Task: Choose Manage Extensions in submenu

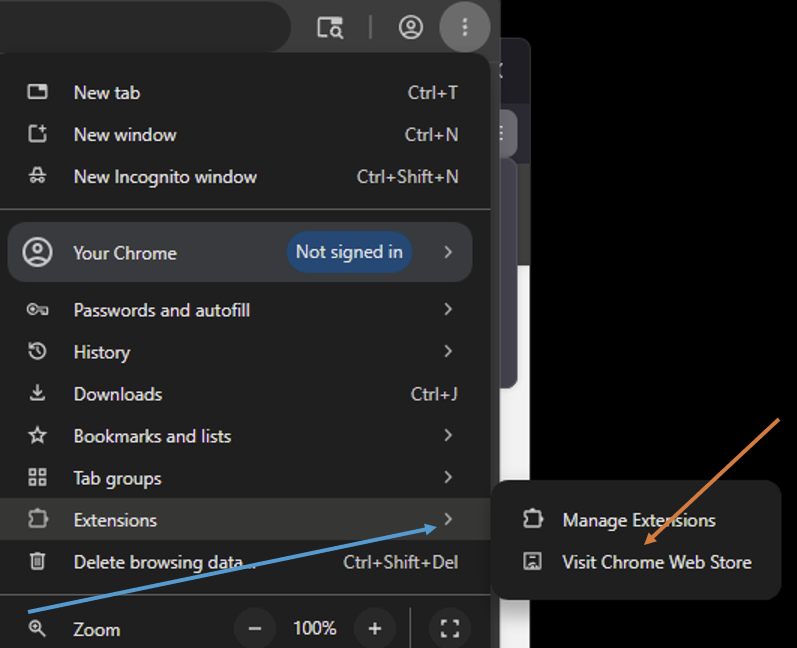Action: click(x=636, y=519)
